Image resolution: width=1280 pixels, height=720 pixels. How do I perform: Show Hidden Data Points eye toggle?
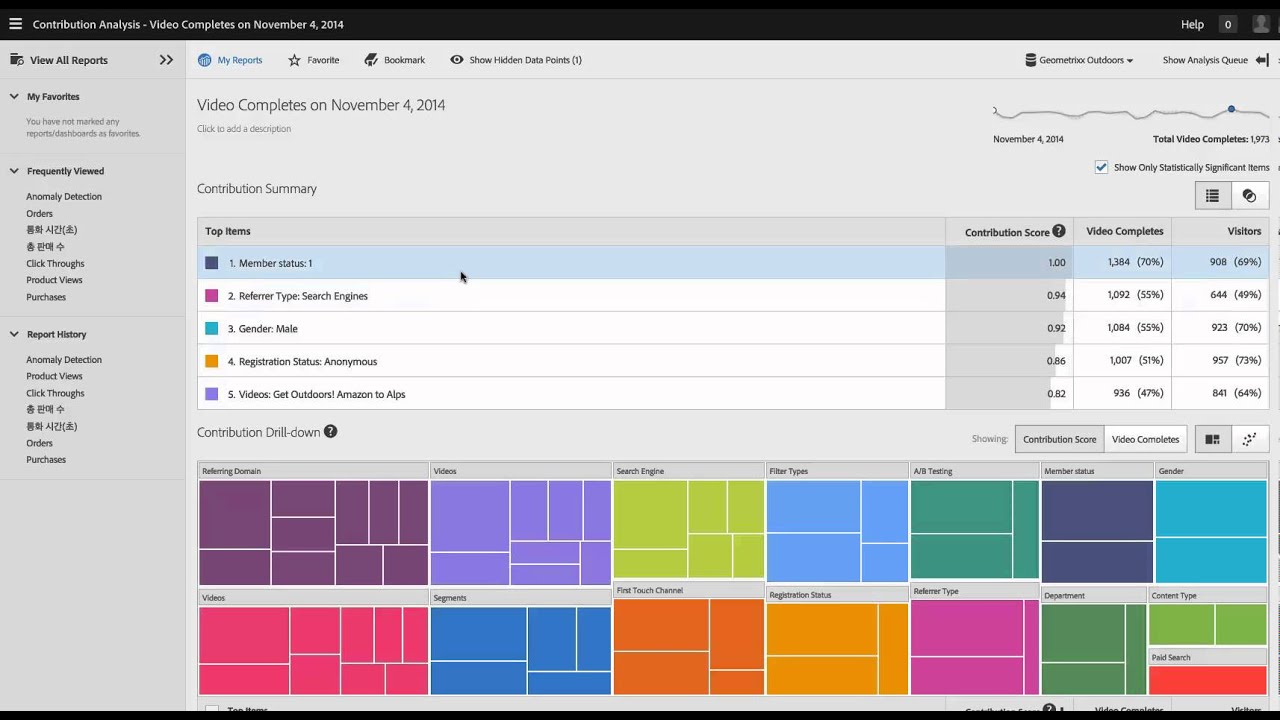click(457, 60)
